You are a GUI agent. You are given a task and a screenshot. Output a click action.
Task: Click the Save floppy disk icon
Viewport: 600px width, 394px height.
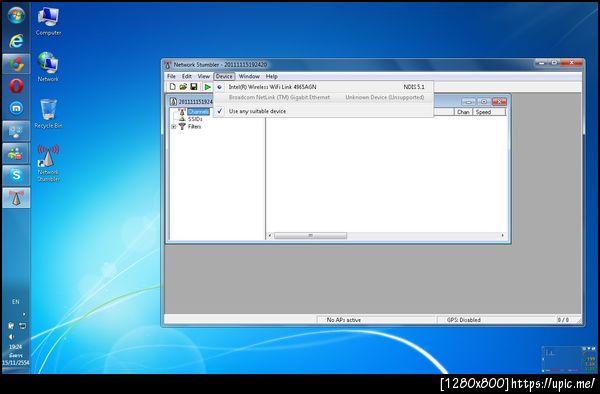194,87
